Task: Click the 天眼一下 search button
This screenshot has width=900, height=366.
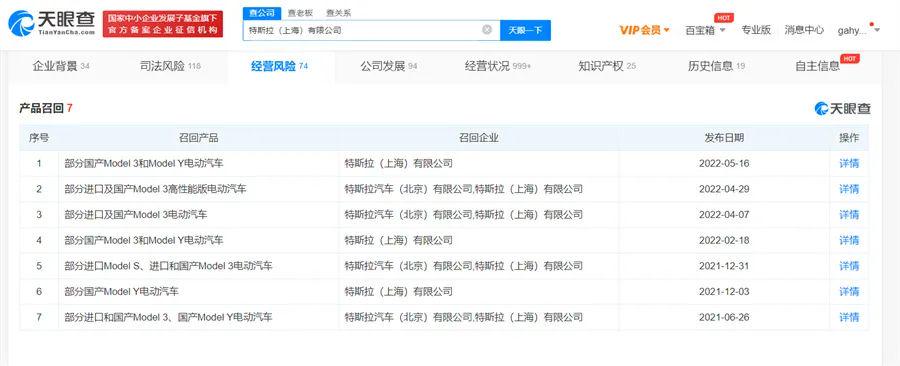Action: [525, 30]
